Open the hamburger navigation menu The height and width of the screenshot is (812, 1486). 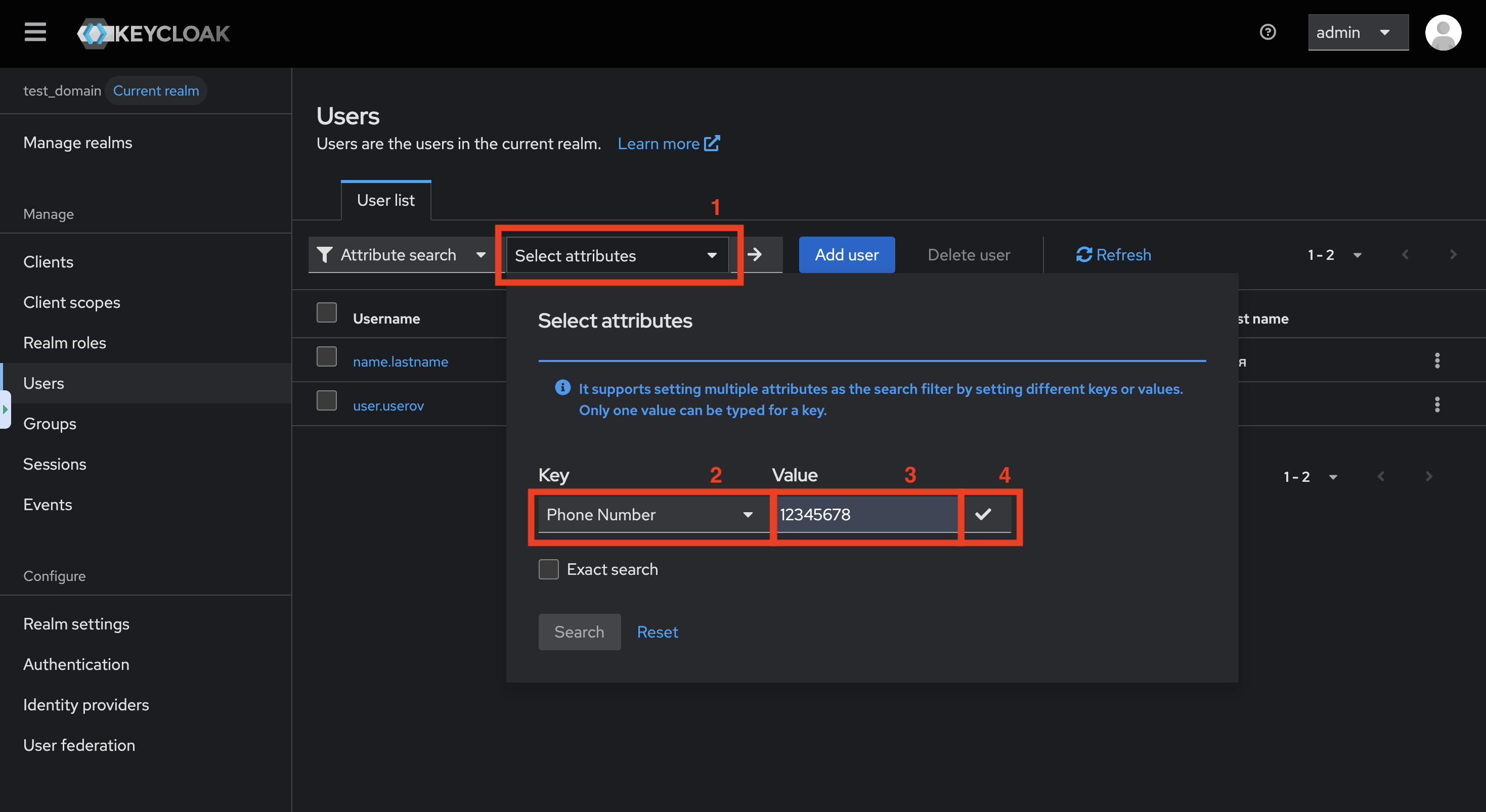(34, 32)
